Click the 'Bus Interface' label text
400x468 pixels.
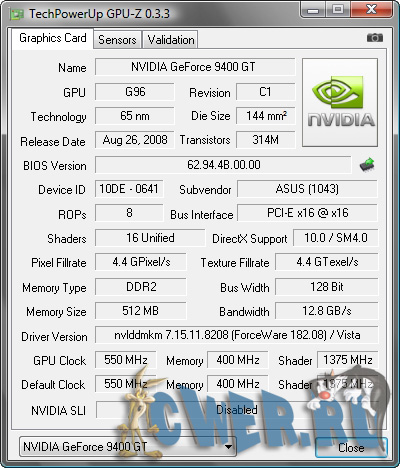pyautogui.click(x=202, y=215)
